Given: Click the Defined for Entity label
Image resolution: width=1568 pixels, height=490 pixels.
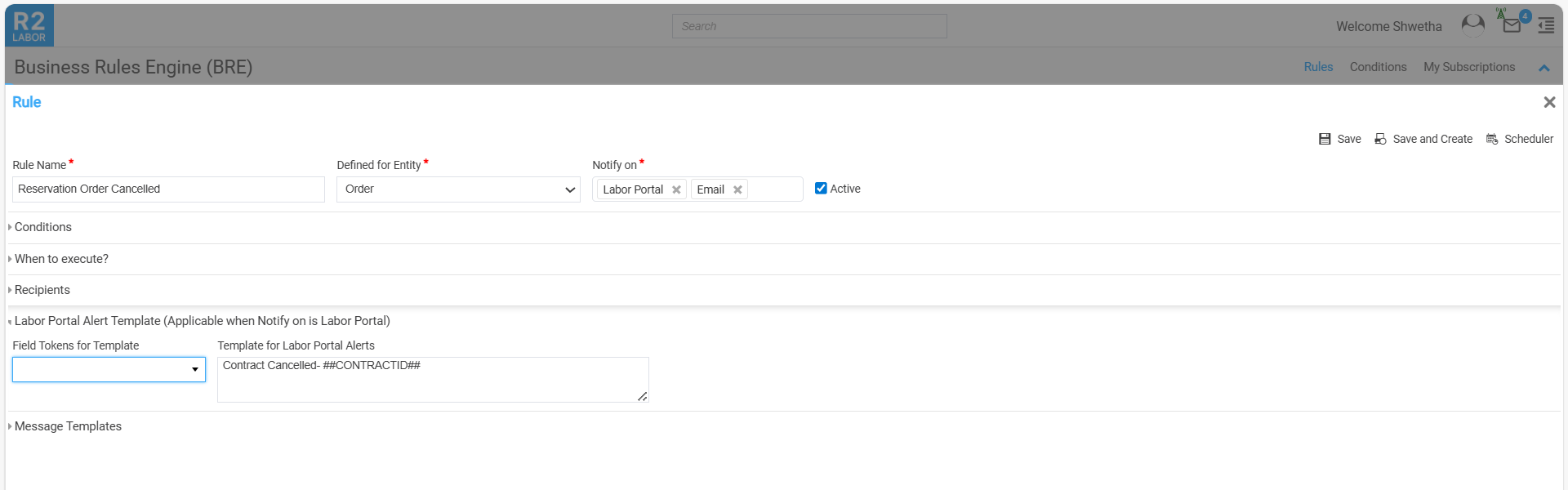Looking at the screenshot, I should point(379,165).
